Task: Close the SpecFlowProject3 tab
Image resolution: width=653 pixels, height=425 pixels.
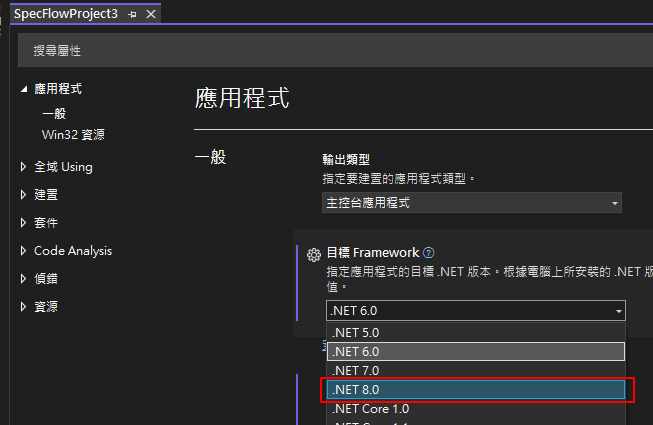Action: click(x=151, y=15)
